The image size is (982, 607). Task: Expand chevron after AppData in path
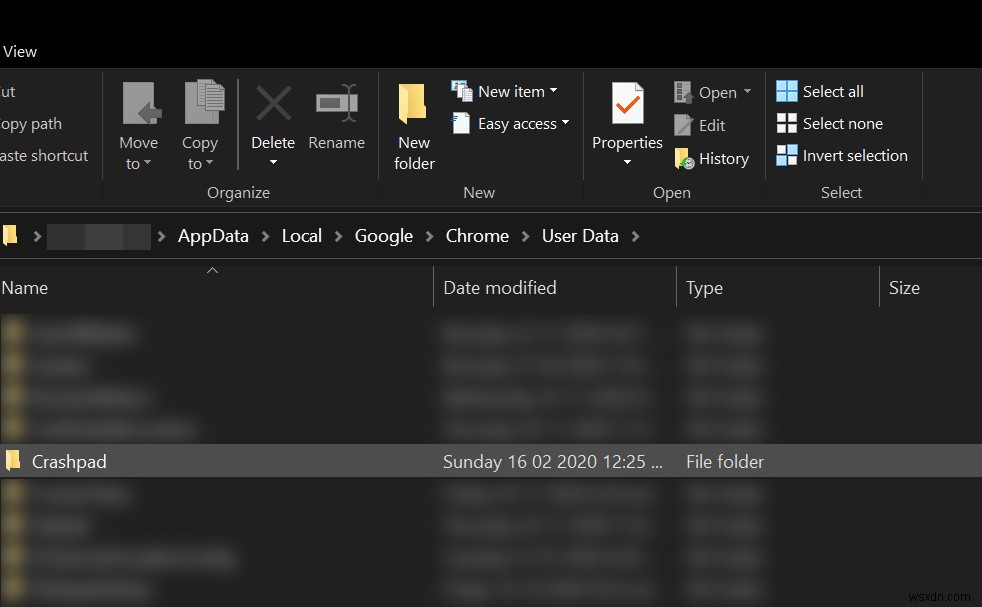(266, 236)
